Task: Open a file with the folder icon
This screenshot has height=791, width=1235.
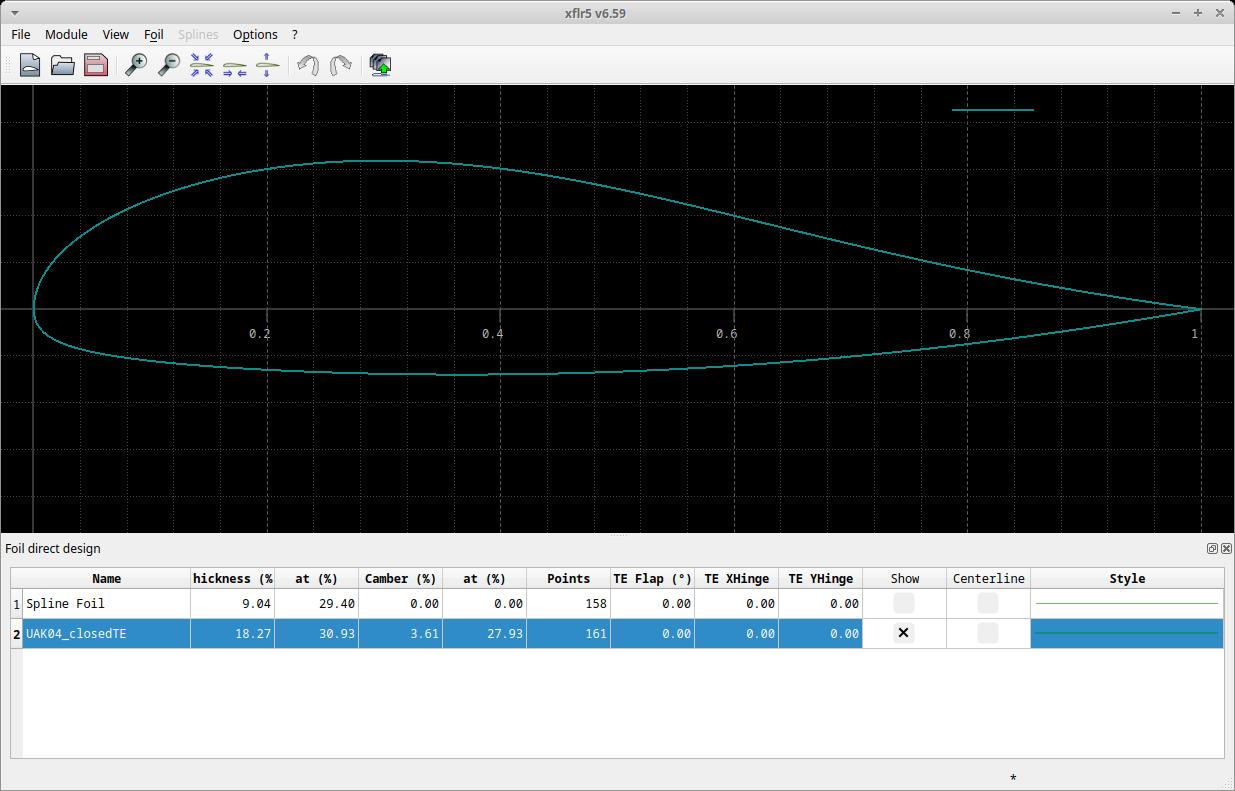Action: tap(63, 65)
